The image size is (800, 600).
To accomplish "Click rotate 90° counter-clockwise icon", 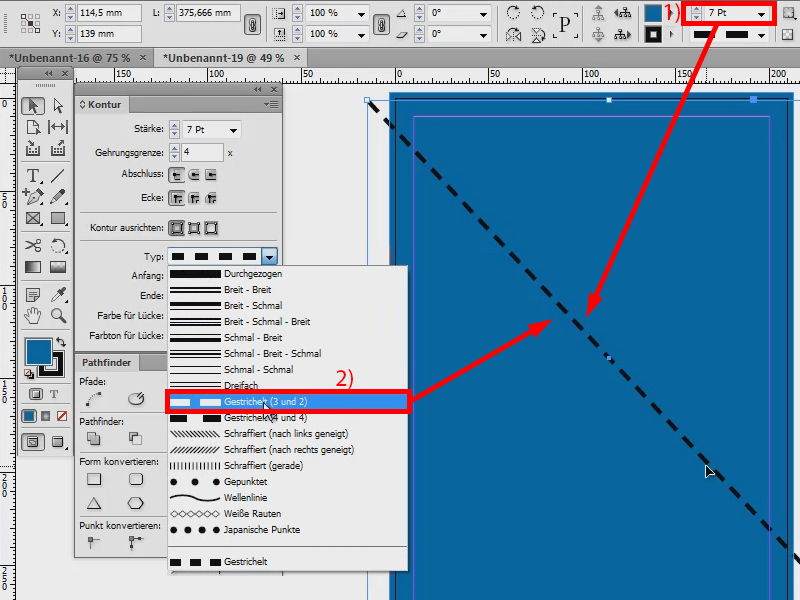I will click(537, 12).
